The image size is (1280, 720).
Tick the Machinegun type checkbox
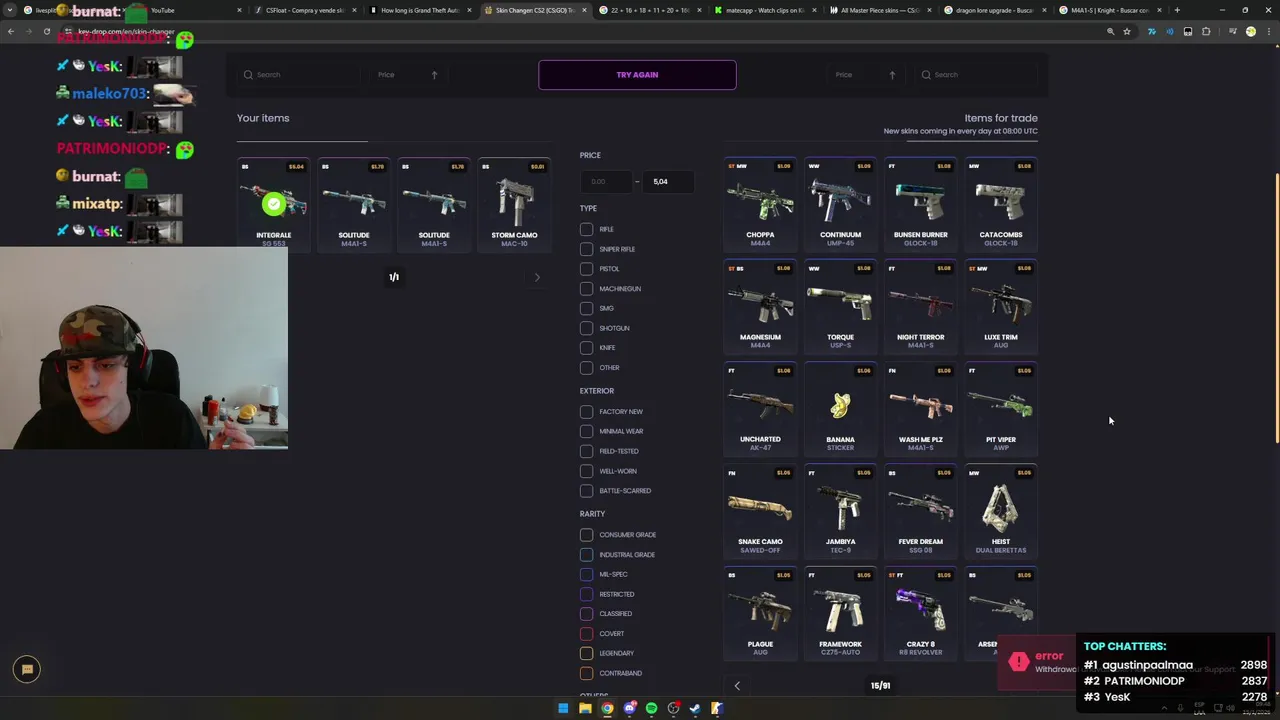pos(586,288)
